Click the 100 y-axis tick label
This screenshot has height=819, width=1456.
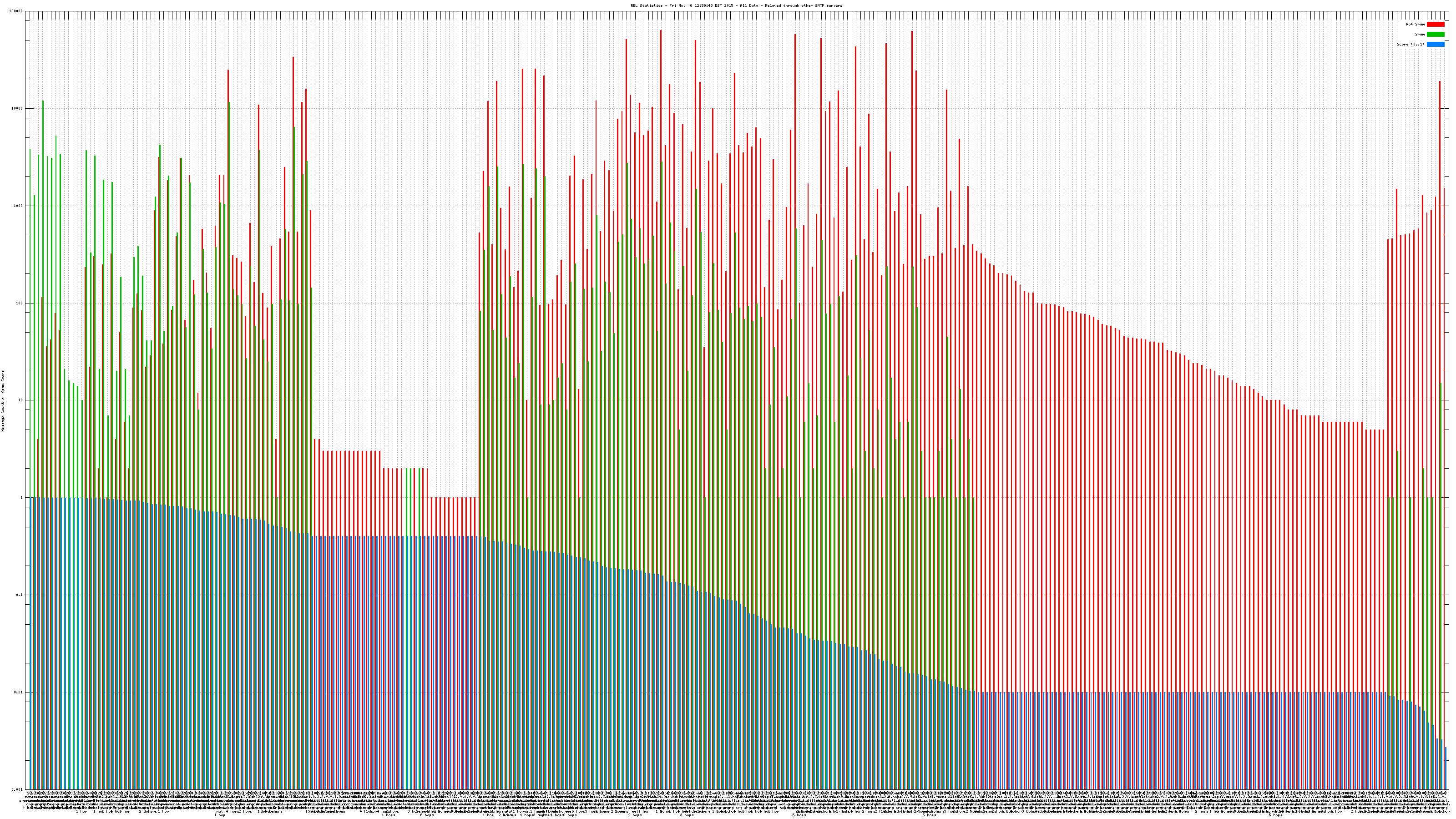click(x=19, y=303)
